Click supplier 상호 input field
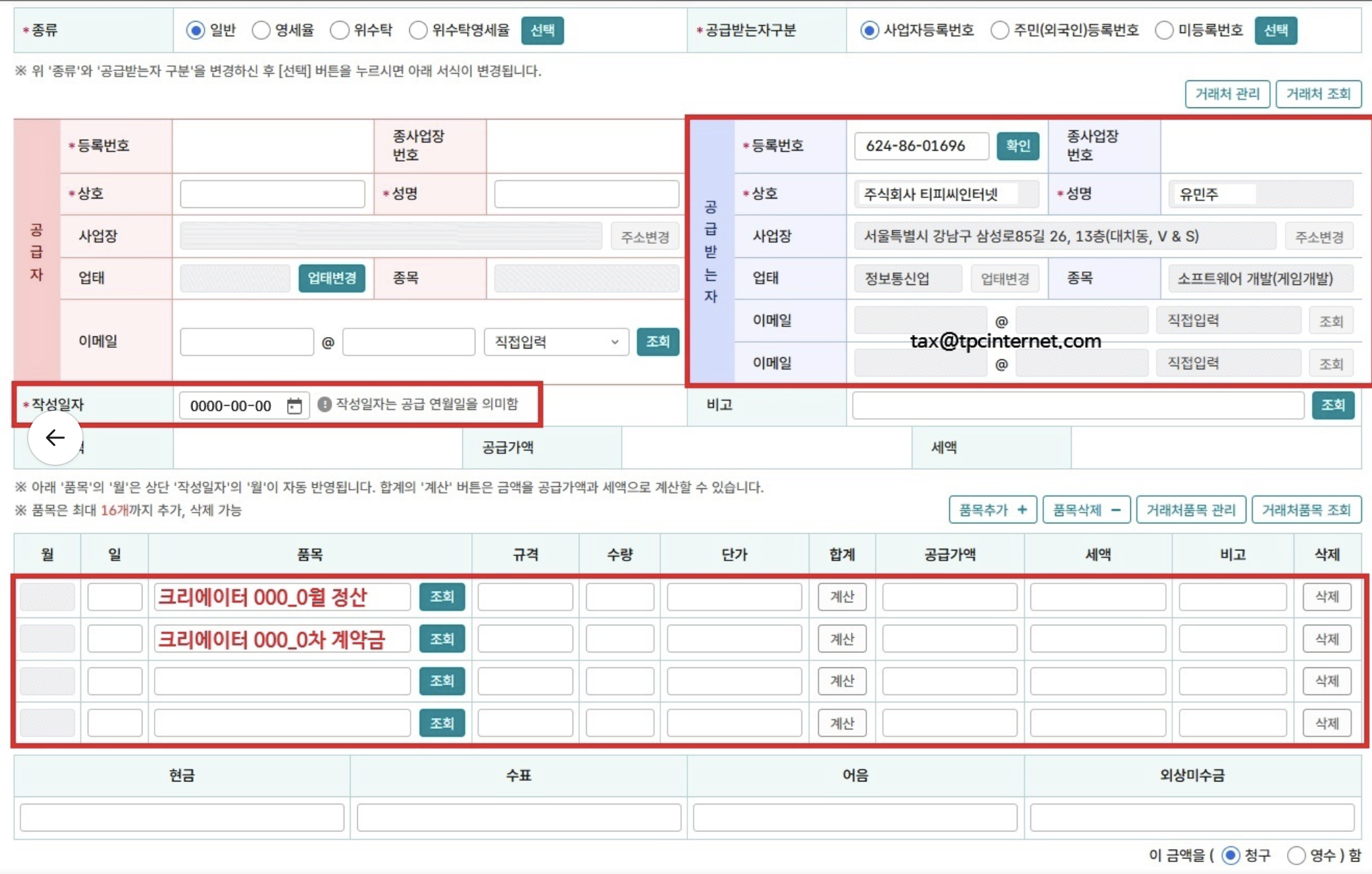1372x874 pixels. tap(272, 194)
